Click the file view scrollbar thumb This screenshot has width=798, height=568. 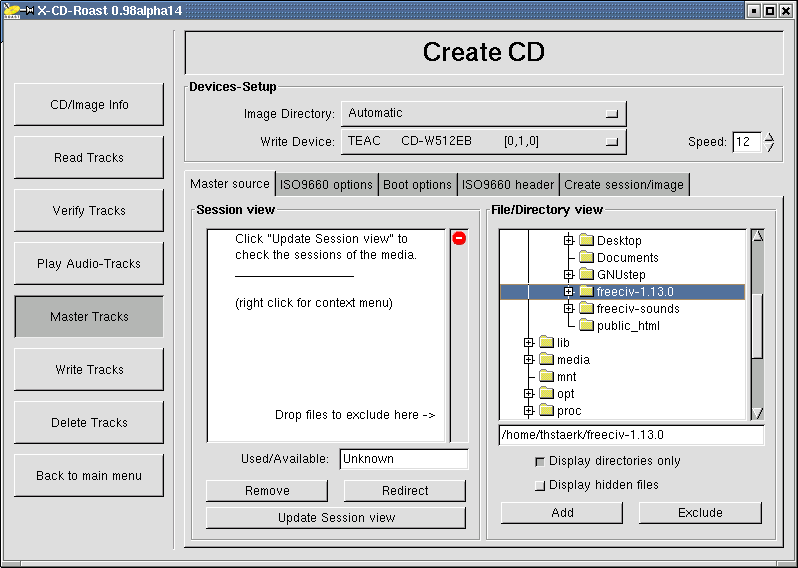[x=758, y=326]
